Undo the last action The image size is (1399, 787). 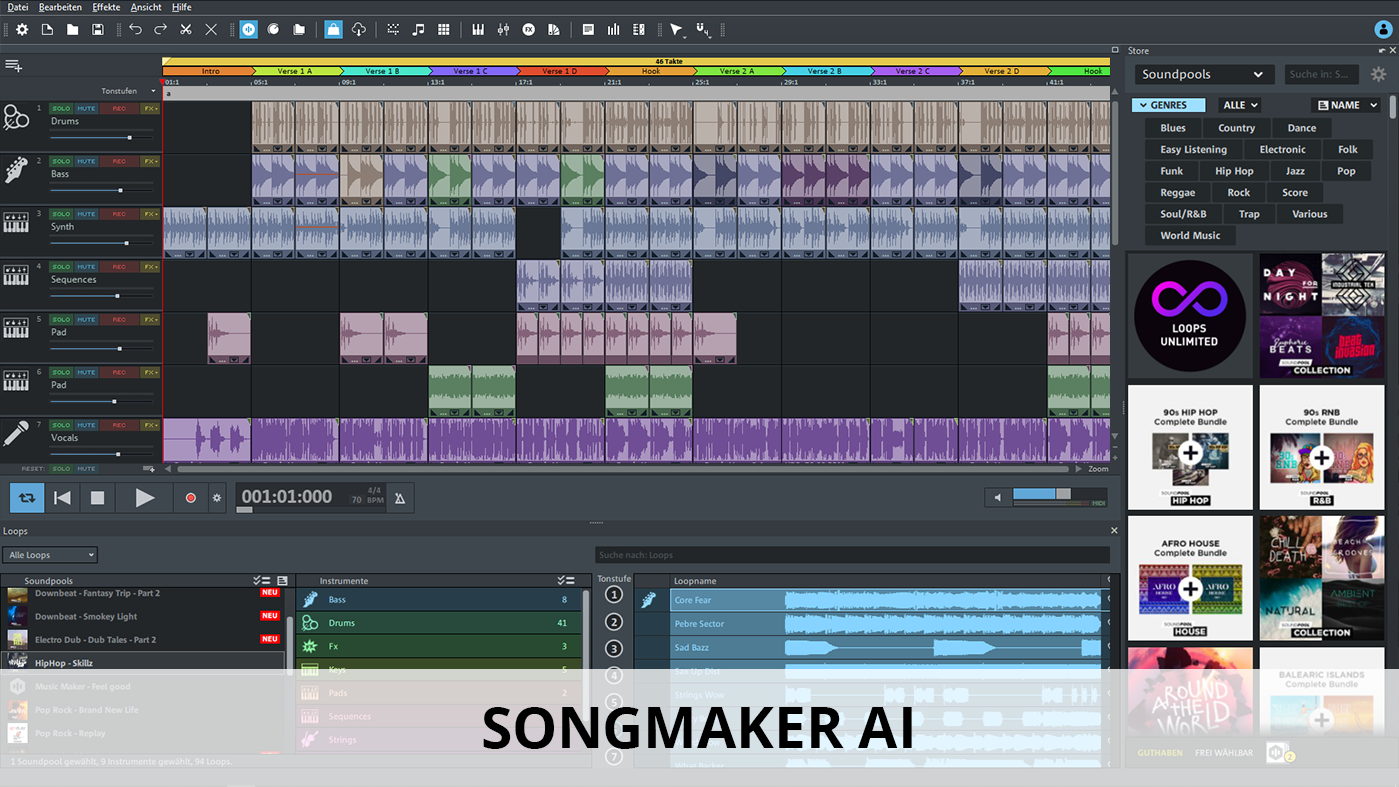tap(135, 30)
